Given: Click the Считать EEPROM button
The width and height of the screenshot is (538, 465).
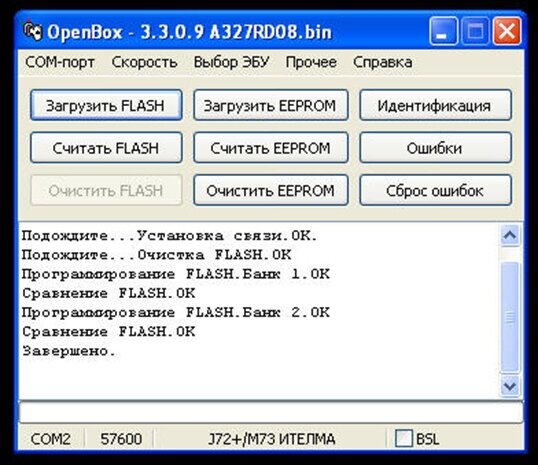Looking at the screenshot, I should (271, 148).
